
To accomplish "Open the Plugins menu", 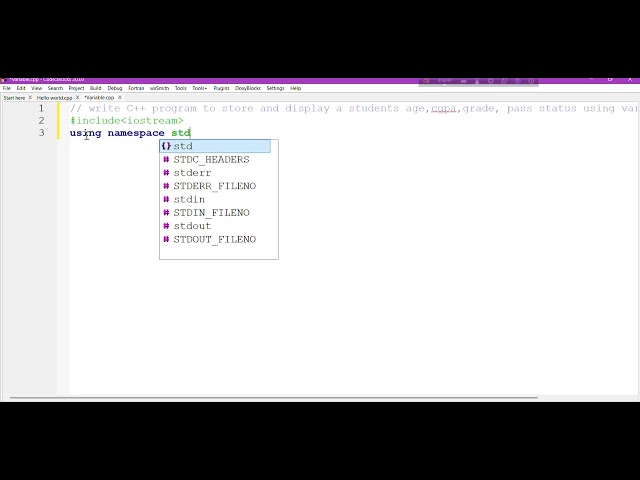I will (221, 88).
